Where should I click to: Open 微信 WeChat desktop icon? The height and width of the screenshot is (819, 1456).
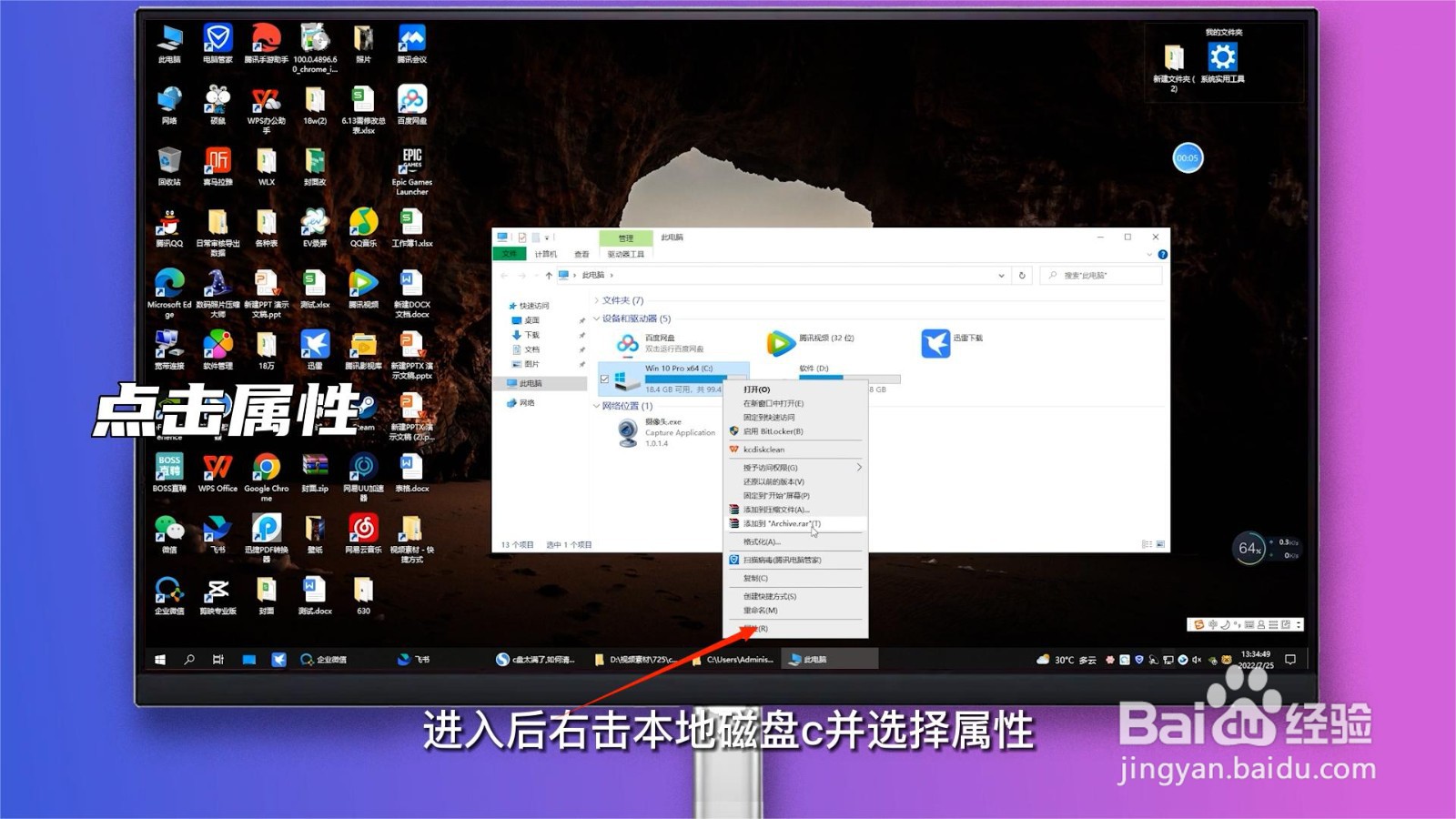169,533
